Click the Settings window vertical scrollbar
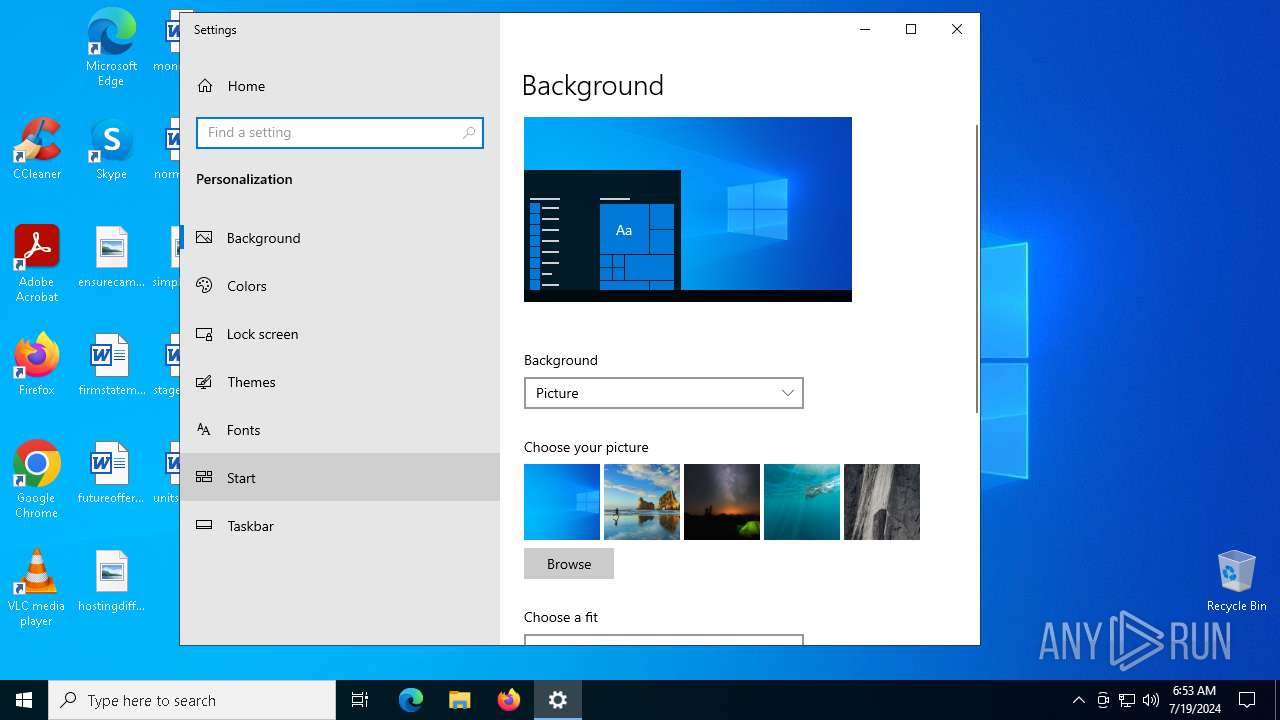This screenshot has height=720, width=1280. 977,268
